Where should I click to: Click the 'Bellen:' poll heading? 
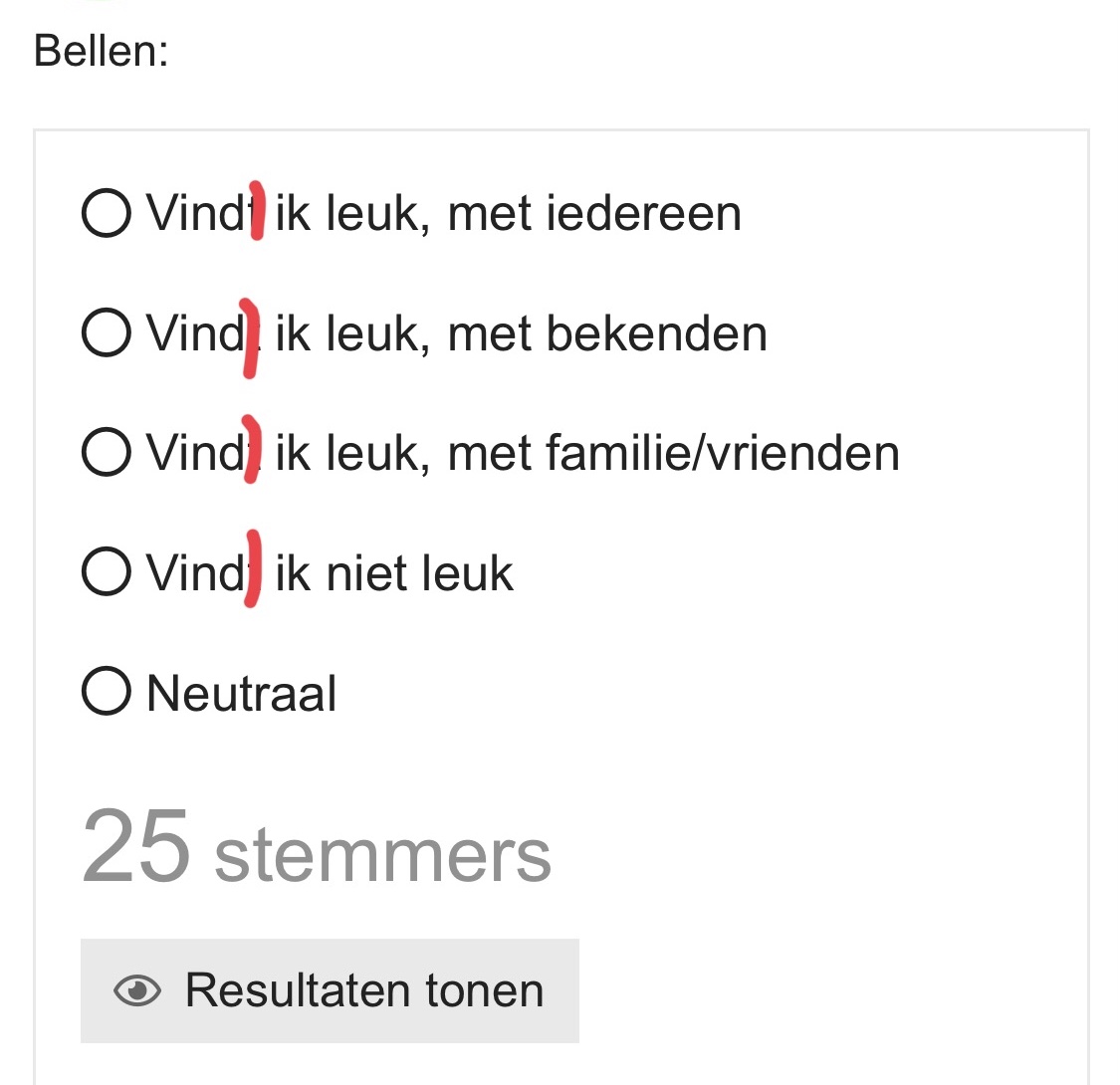pos(102,51)
